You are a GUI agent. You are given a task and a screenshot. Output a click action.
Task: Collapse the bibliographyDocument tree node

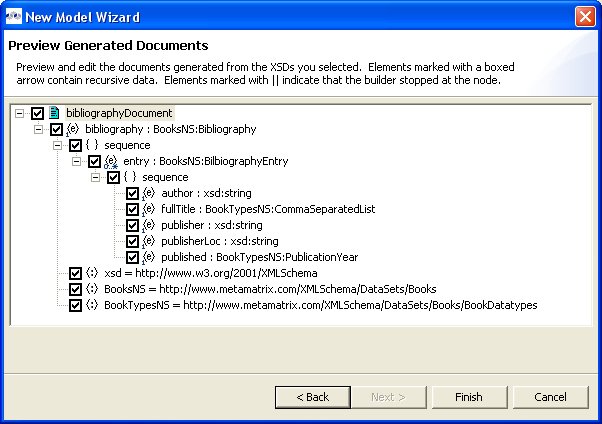[x=20, y=113]
